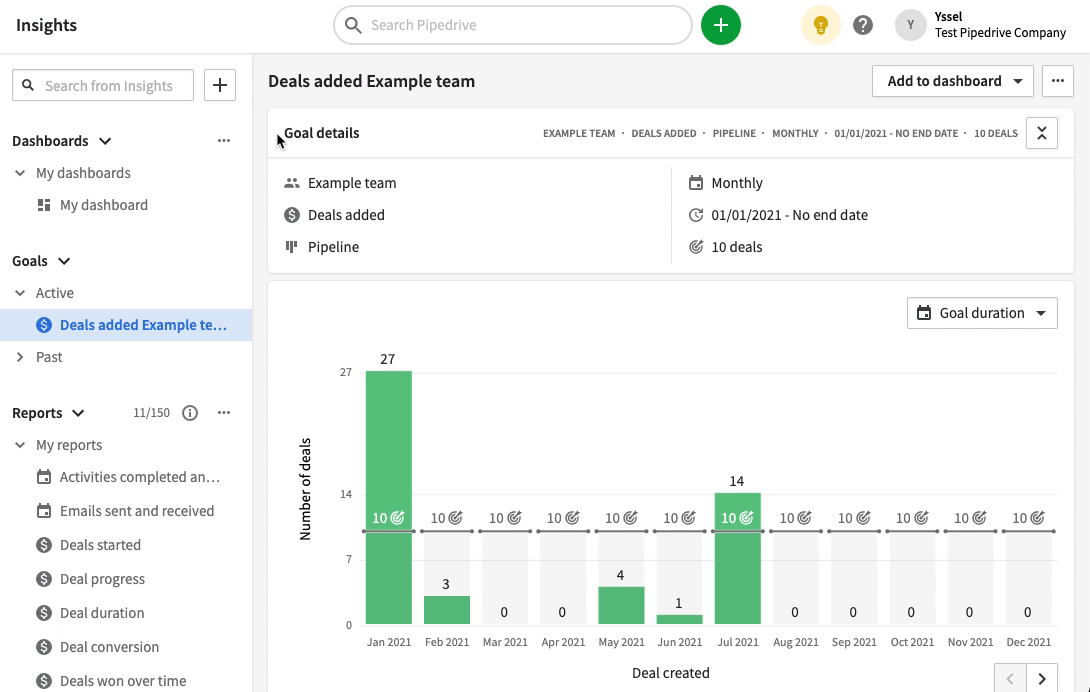The height and width of the screenshot is (692, 1090).
Task: Select the Deals added Example team goal
Action: (x=126, y=325)
